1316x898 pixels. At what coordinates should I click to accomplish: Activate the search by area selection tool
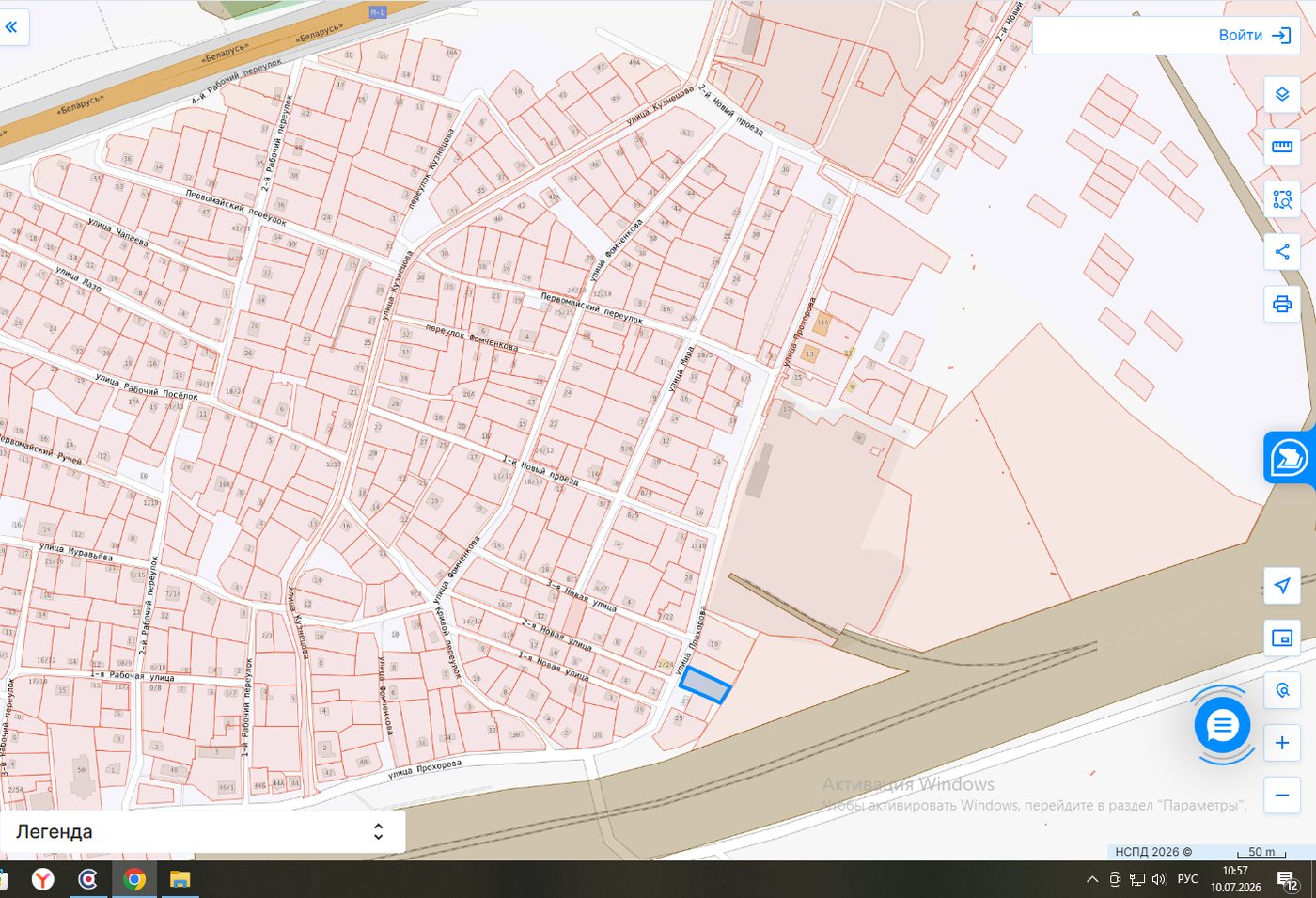pyautogui.click(x=1282, y=199)
